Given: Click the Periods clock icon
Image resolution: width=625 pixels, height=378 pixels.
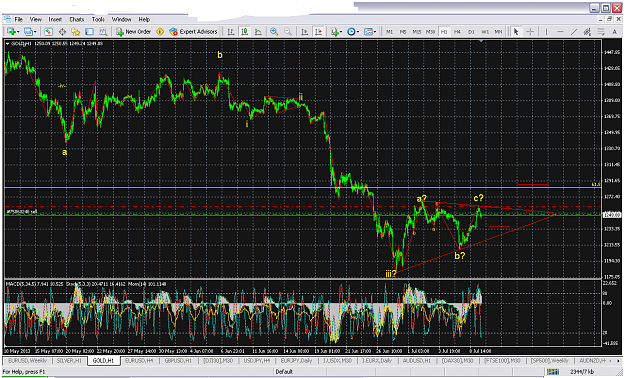Looking at the screenshot, I should tap(351, 32).
